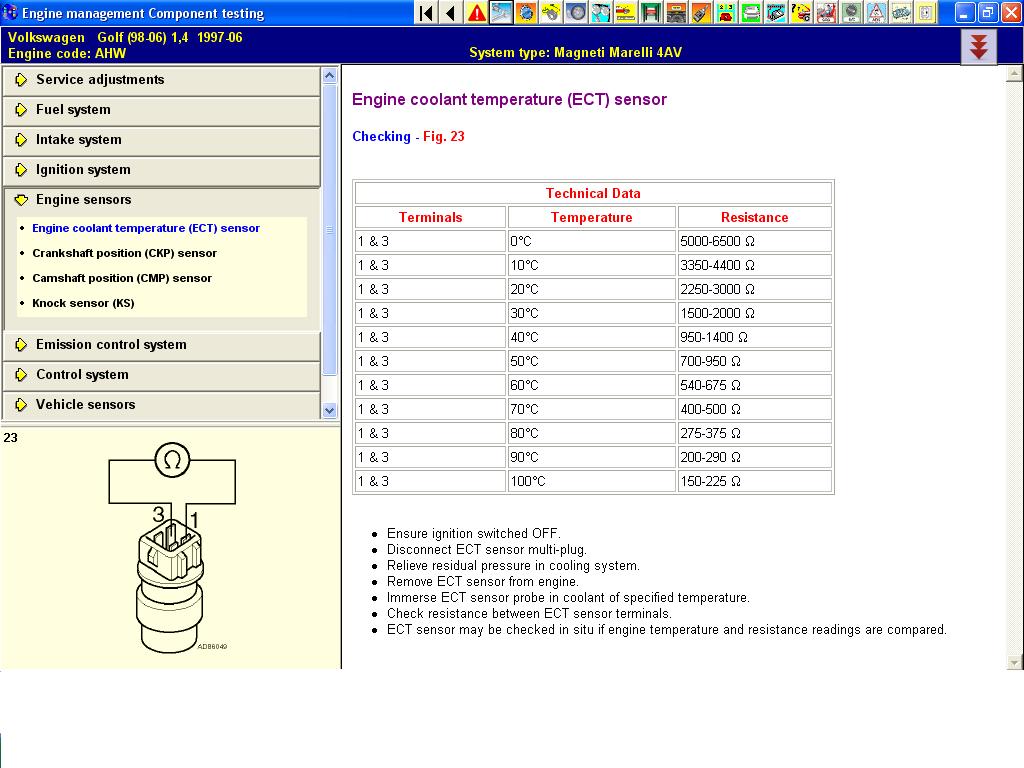The image size is (1024, 768).
Task: Click the 400-500 Ω resistance cell
Action: (x=754, y=409)
